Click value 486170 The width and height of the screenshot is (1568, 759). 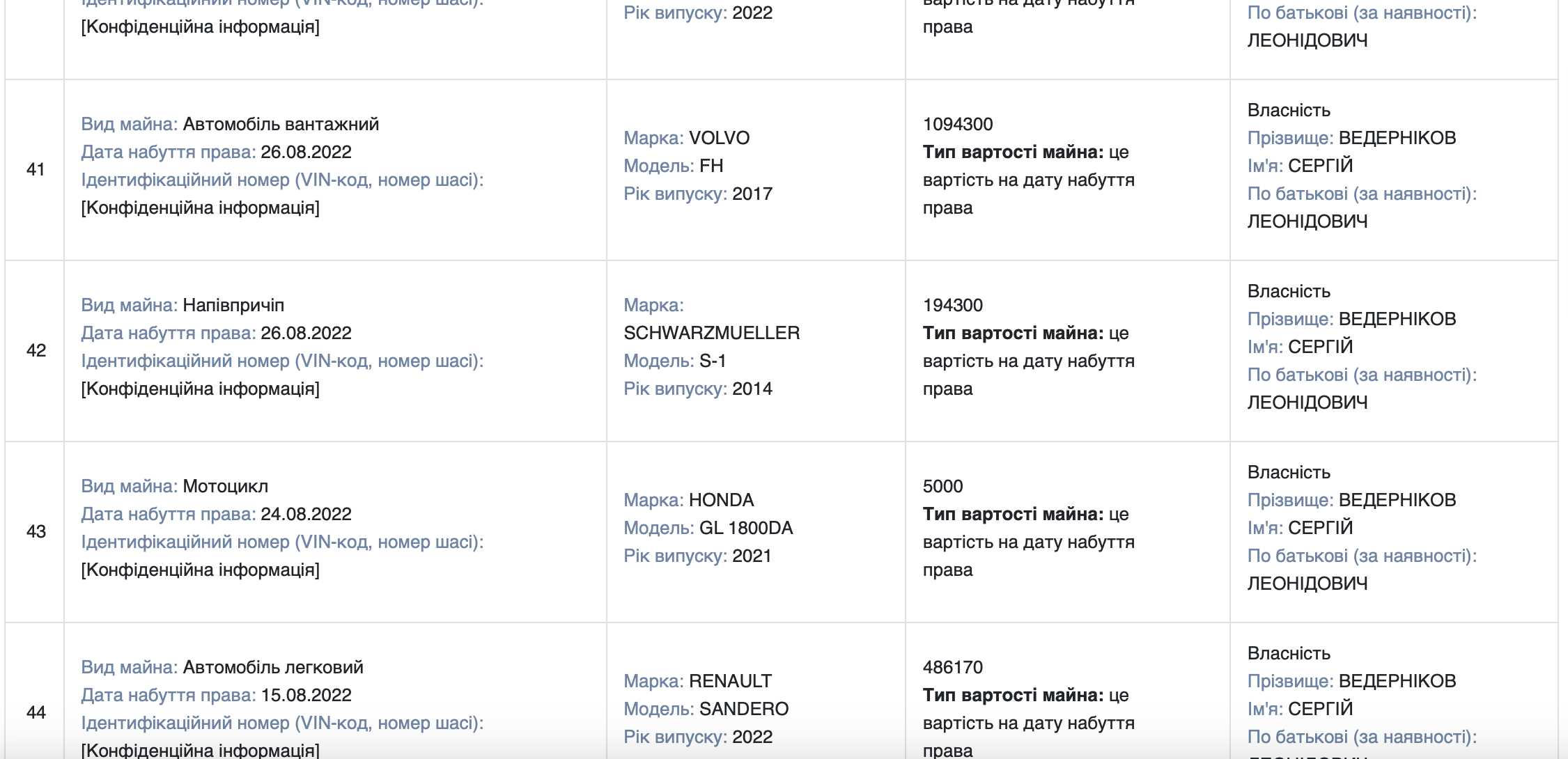(953, 667)
